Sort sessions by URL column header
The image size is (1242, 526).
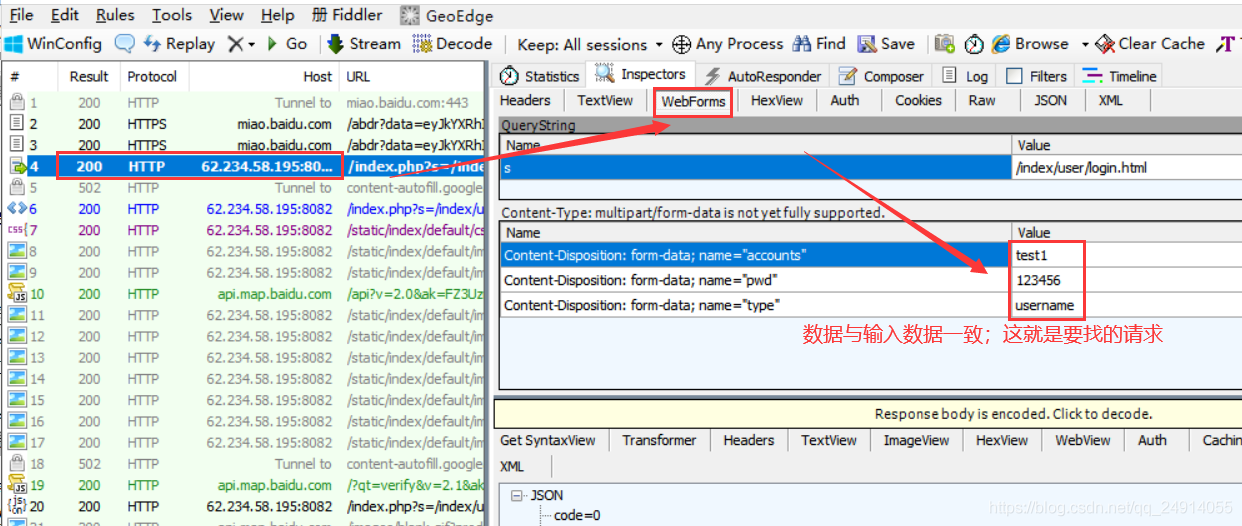click(x=414, y=76)
